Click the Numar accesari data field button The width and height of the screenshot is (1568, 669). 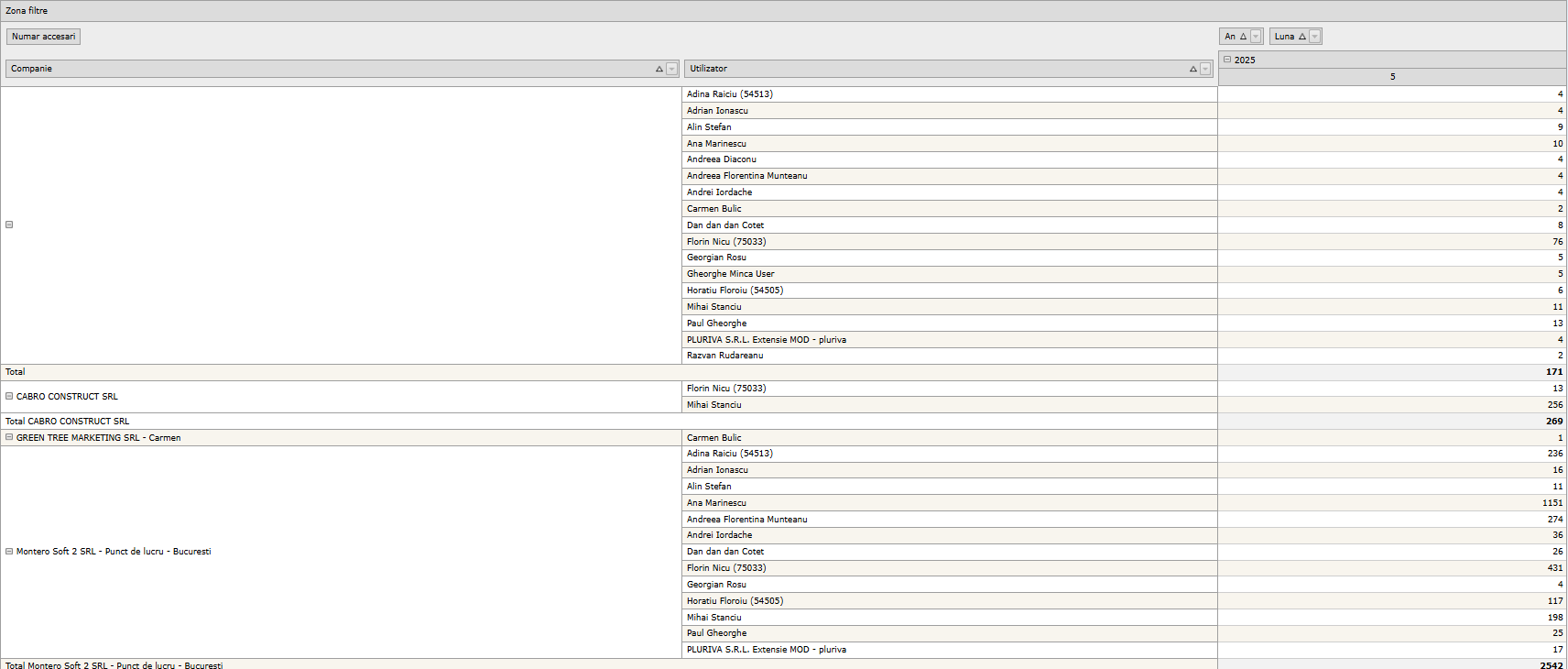coord(43,37)
